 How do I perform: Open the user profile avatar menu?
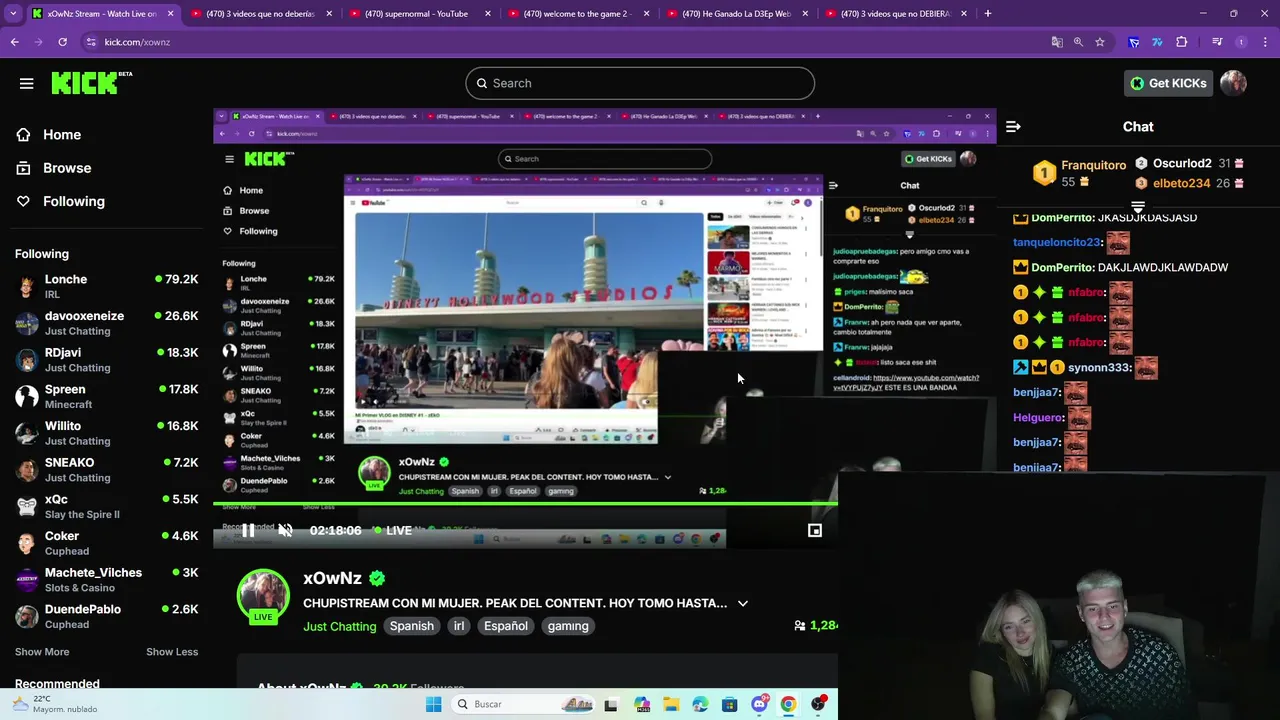1233,83
